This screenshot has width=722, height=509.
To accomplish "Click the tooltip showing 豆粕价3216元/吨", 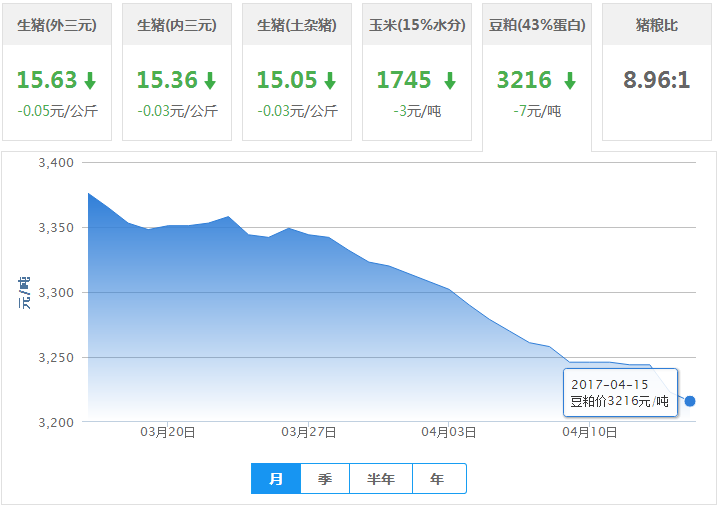I will 620,392.
